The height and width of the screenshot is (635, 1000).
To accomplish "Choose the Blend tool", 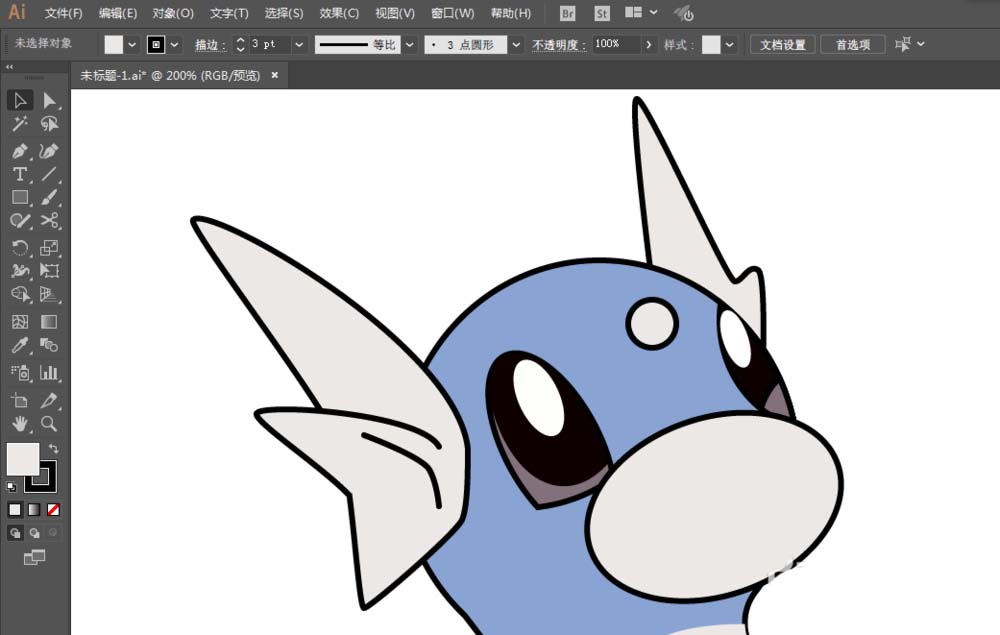I will (x=49, y=346).
